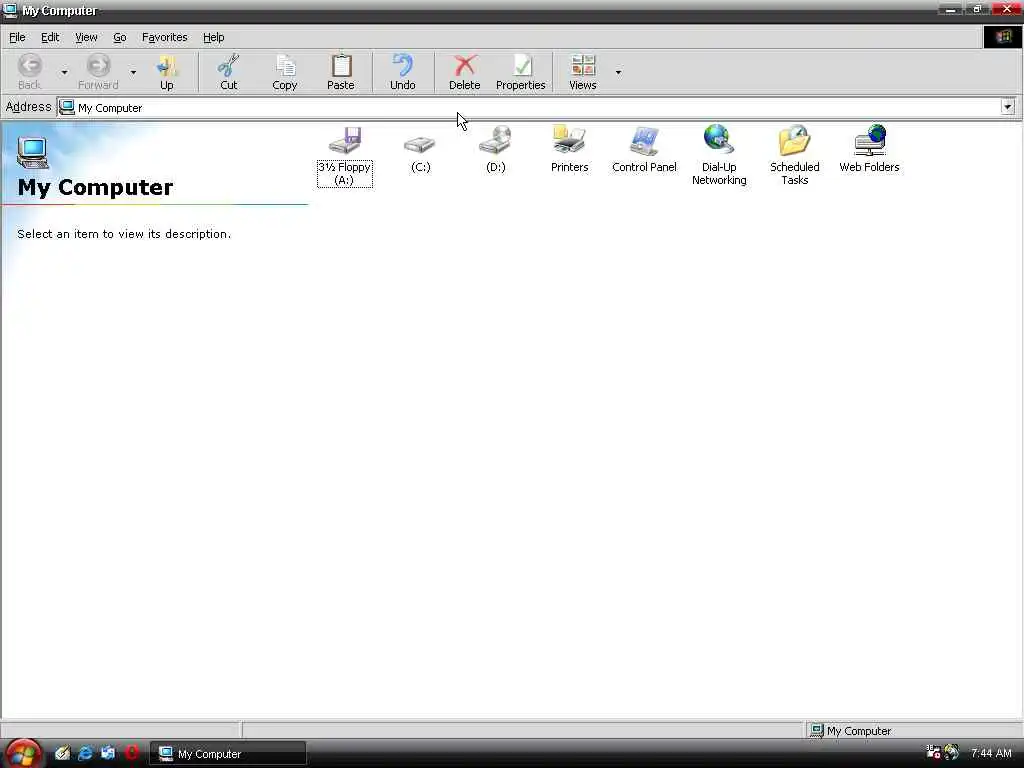Open the File menu
Image resolution: width=1024 pixels, height=768 pixels.
18,37
